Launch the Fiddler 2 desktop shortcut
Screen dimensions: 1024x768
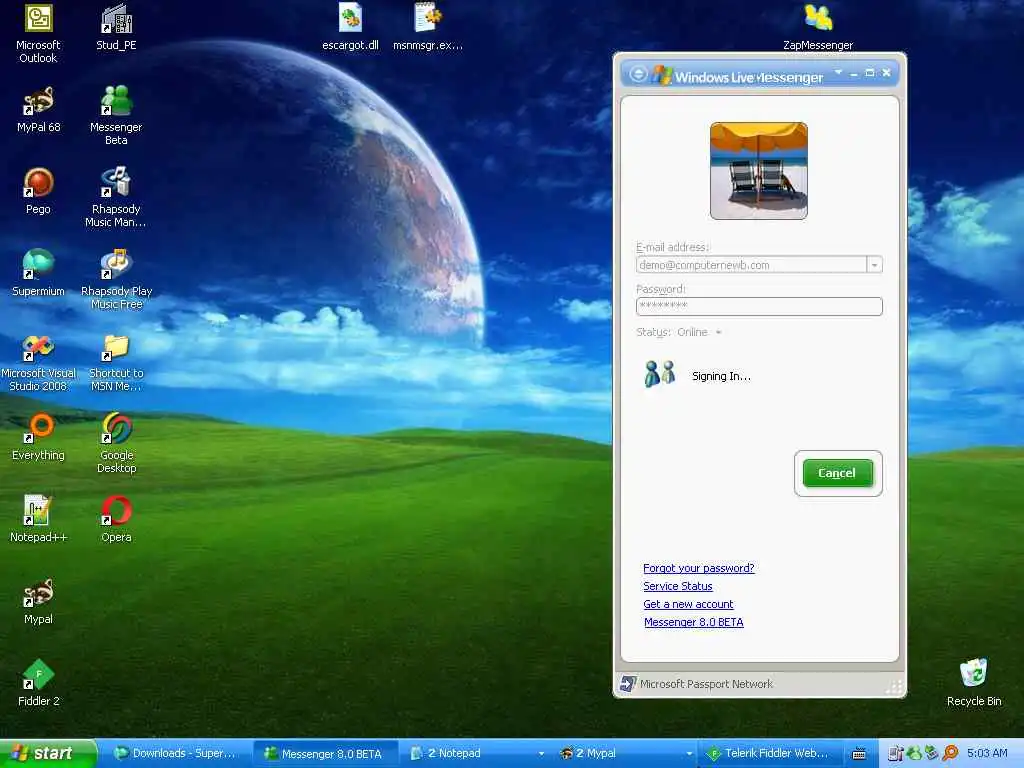[38, 683]
